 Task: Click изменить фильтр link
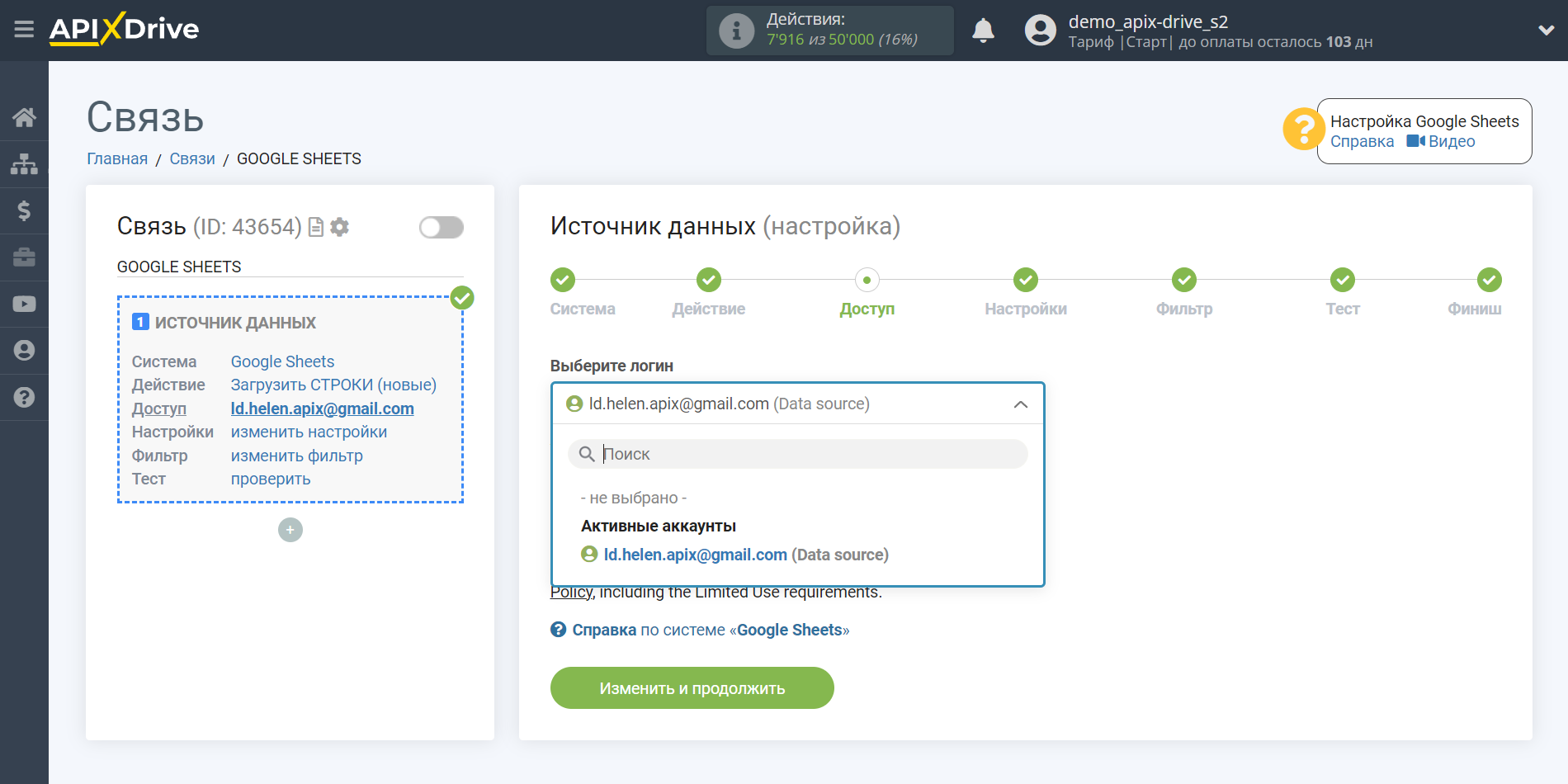(296, 456)
